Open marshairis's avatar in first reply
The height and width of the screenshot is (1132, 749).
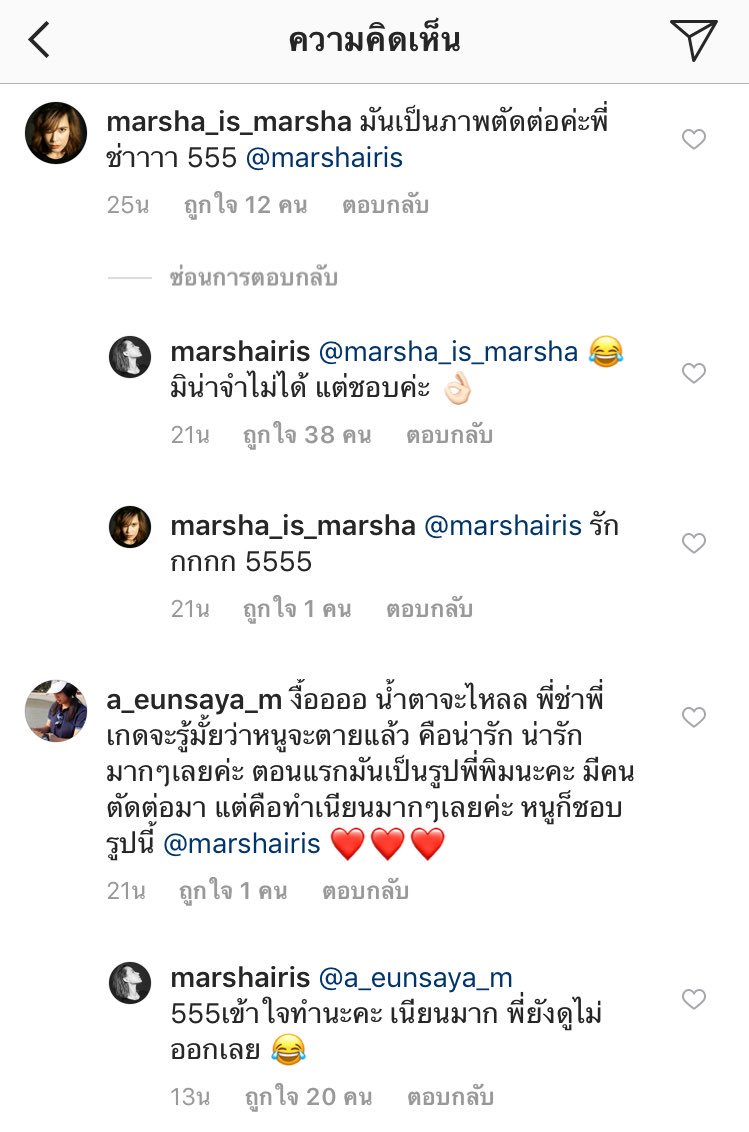point(130,357)
